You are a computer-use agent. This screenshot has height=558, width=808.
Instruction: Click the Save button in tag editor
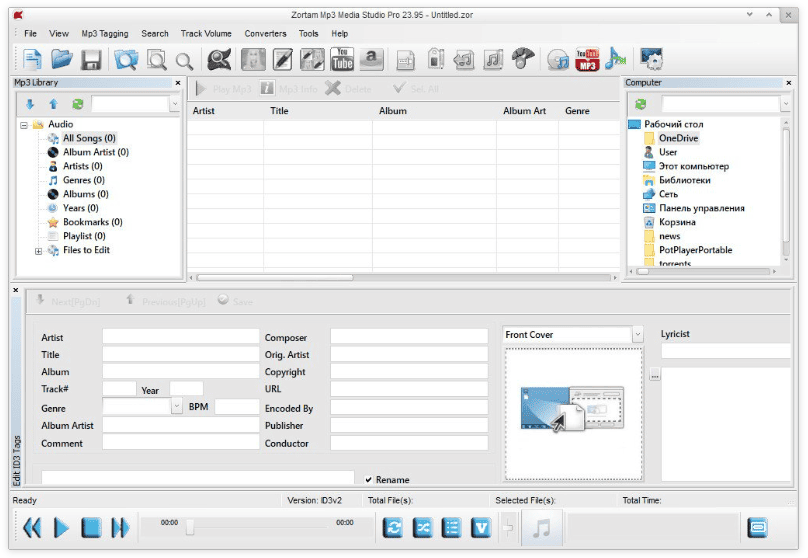(235, 301)
